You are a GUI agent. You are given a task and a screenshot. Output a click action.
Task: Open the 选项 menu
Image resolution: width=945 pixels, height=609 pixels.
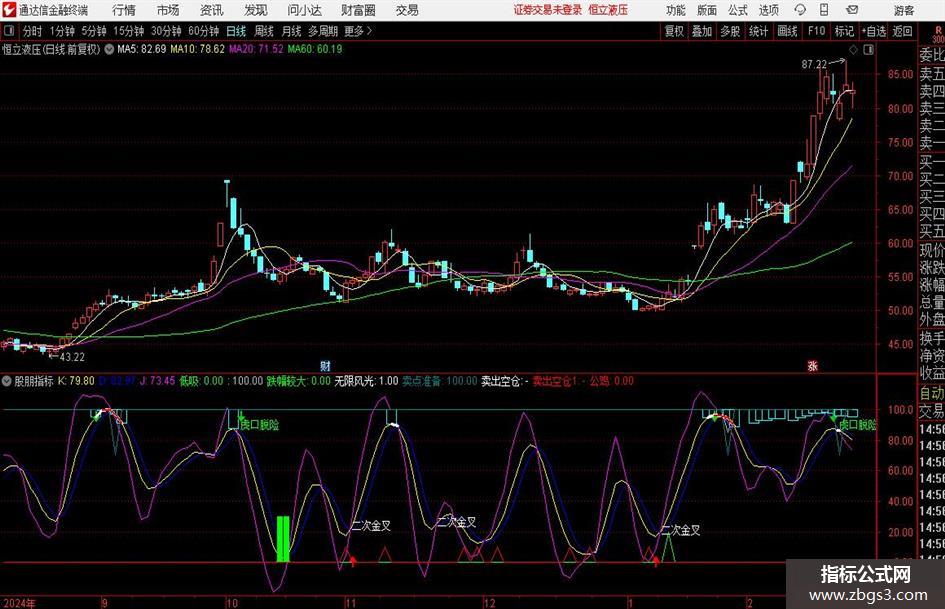(769, 10)
